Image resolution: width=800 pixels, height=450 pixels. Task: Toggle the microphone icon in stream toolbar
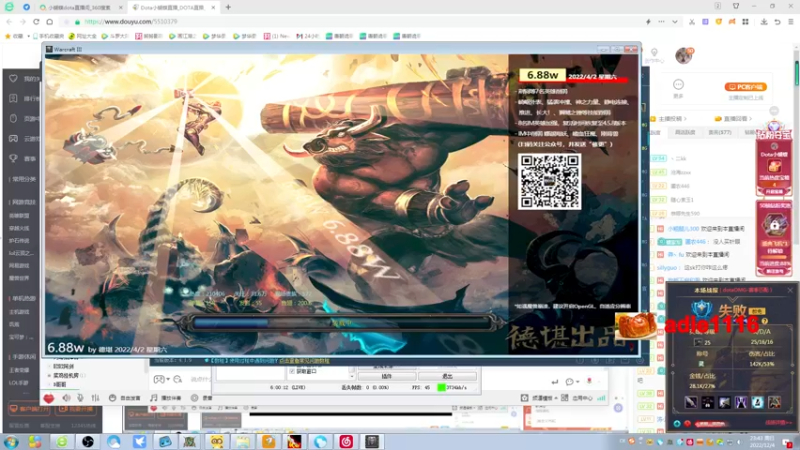[x=80, y=397]
